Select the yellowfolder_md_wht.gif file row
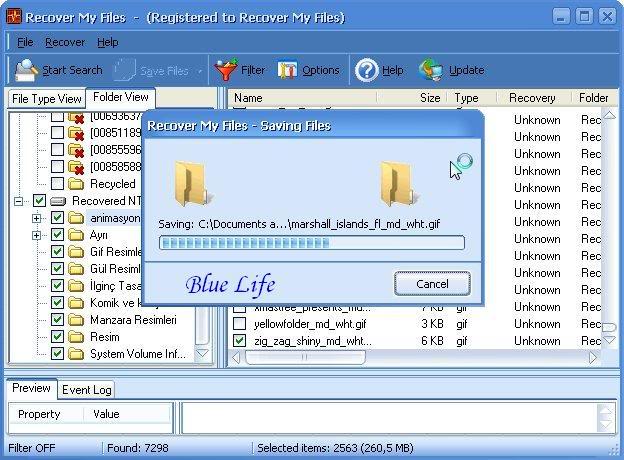The width and height of the screenshot is (624, 460). pos(416,324)
